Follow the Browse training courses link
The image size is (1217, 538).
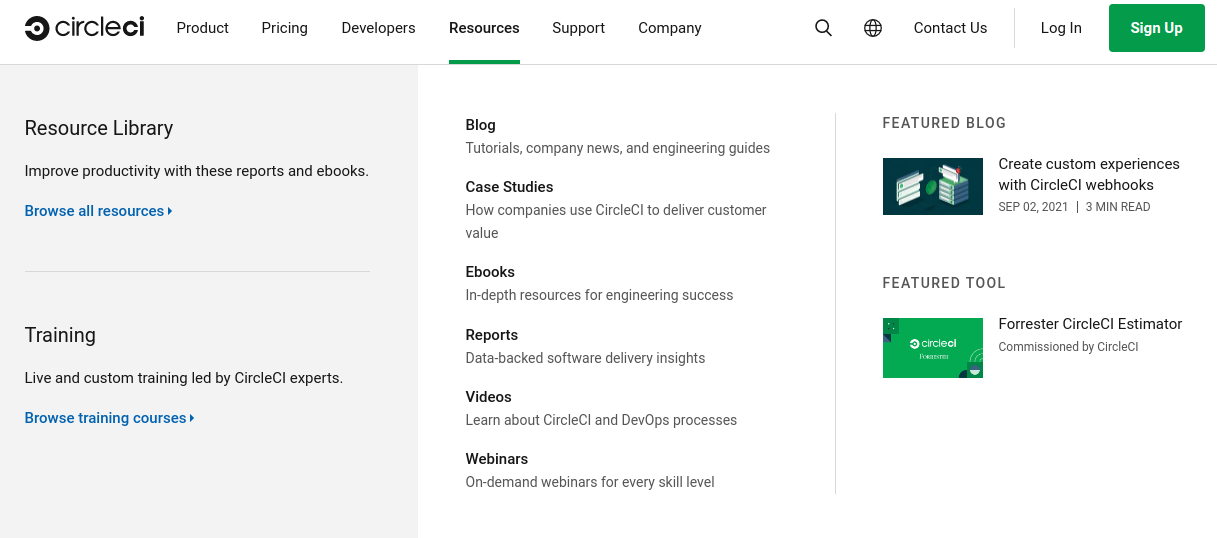point(110,418)
